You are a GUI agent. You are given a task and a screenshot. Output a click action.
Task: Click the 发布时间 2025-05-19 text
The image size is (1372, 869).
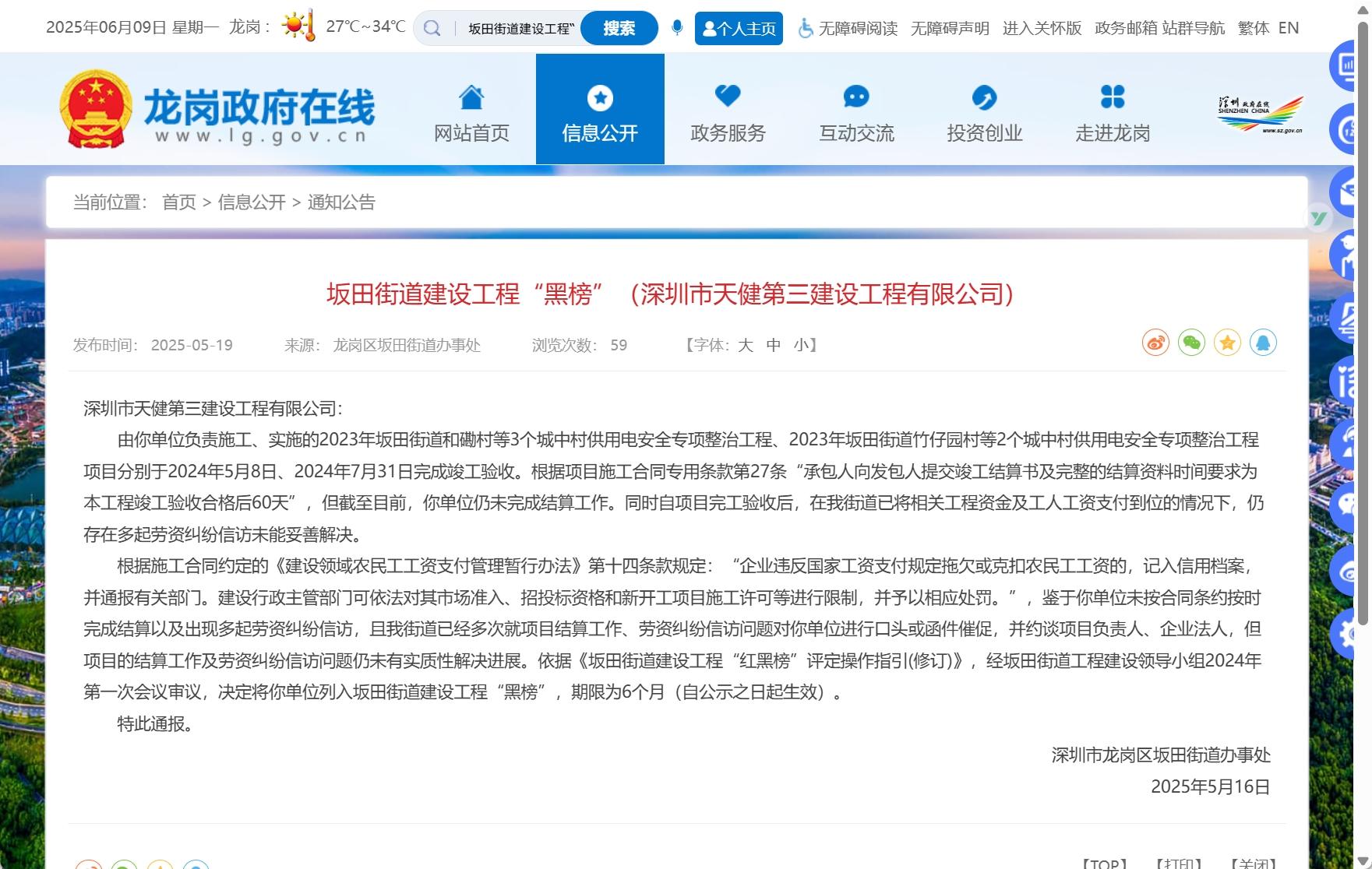coord(153,345)
